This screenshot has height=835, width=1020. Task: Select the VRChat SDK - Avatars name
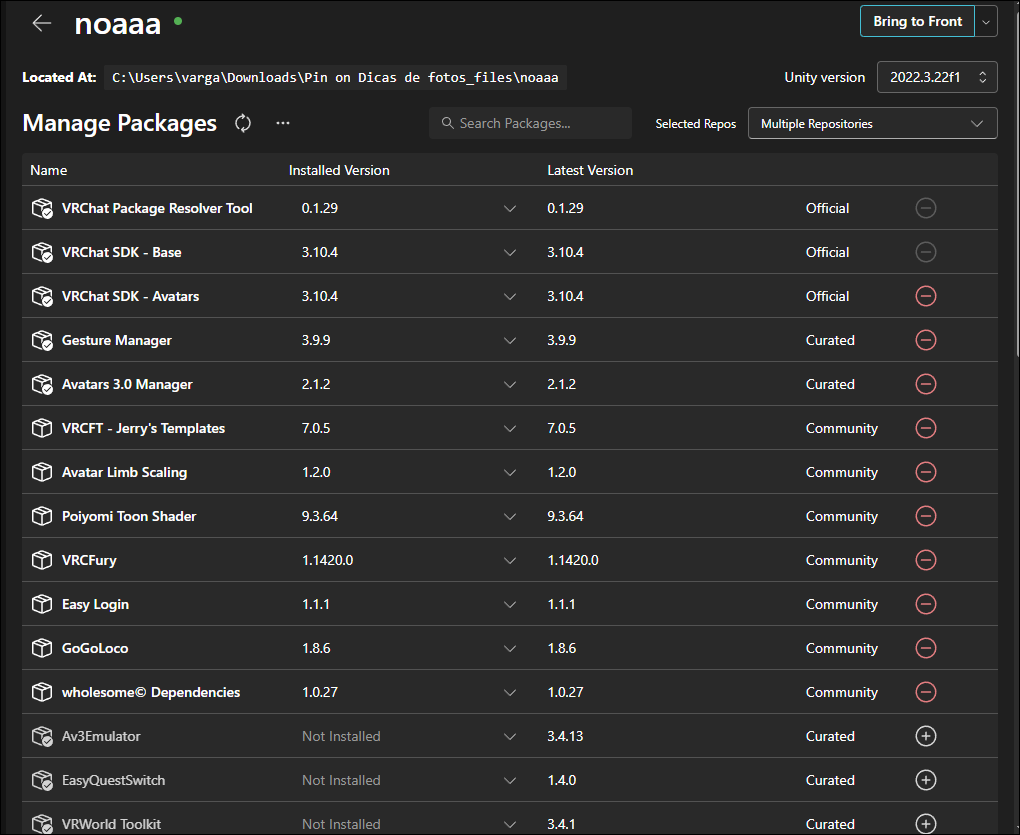point(130,296)
